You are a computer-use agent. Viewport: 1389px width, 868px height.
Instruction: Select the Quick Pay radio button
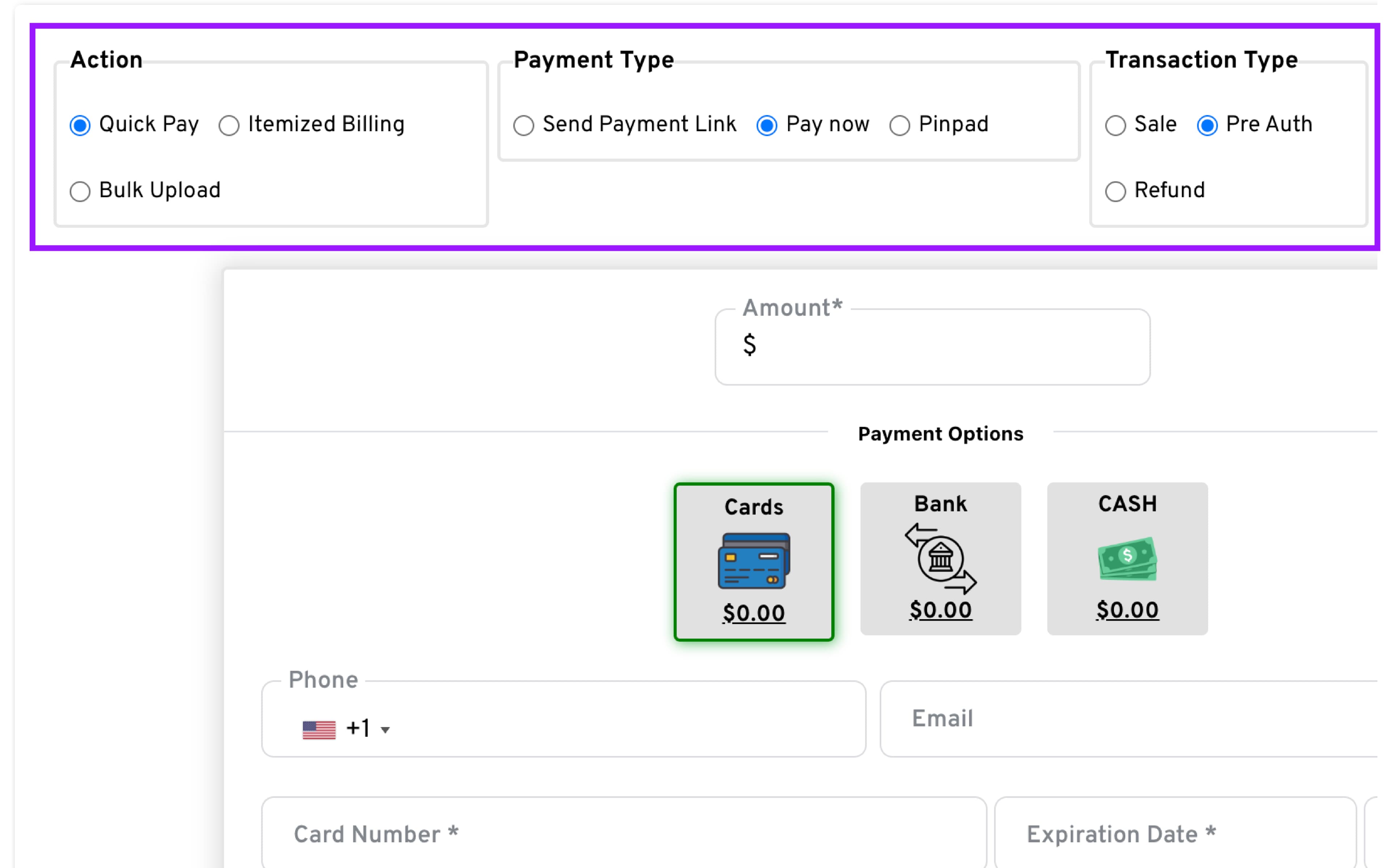click(x=80, y=125)
